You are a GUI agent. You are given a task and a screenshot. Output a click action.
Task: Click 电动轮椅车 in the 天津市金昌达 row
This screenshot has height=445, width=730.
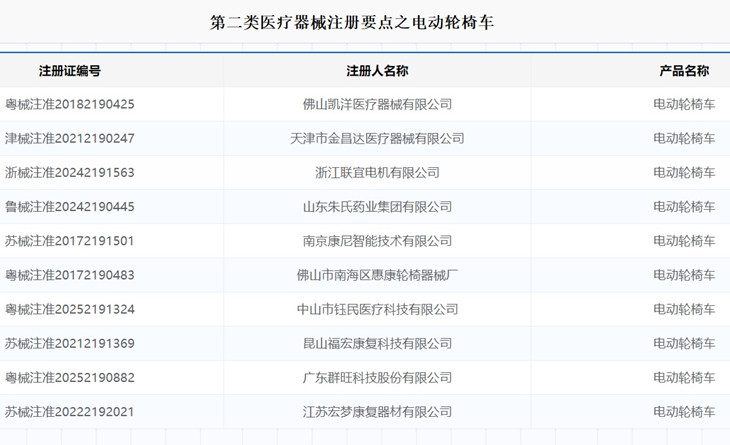(684, 138)
